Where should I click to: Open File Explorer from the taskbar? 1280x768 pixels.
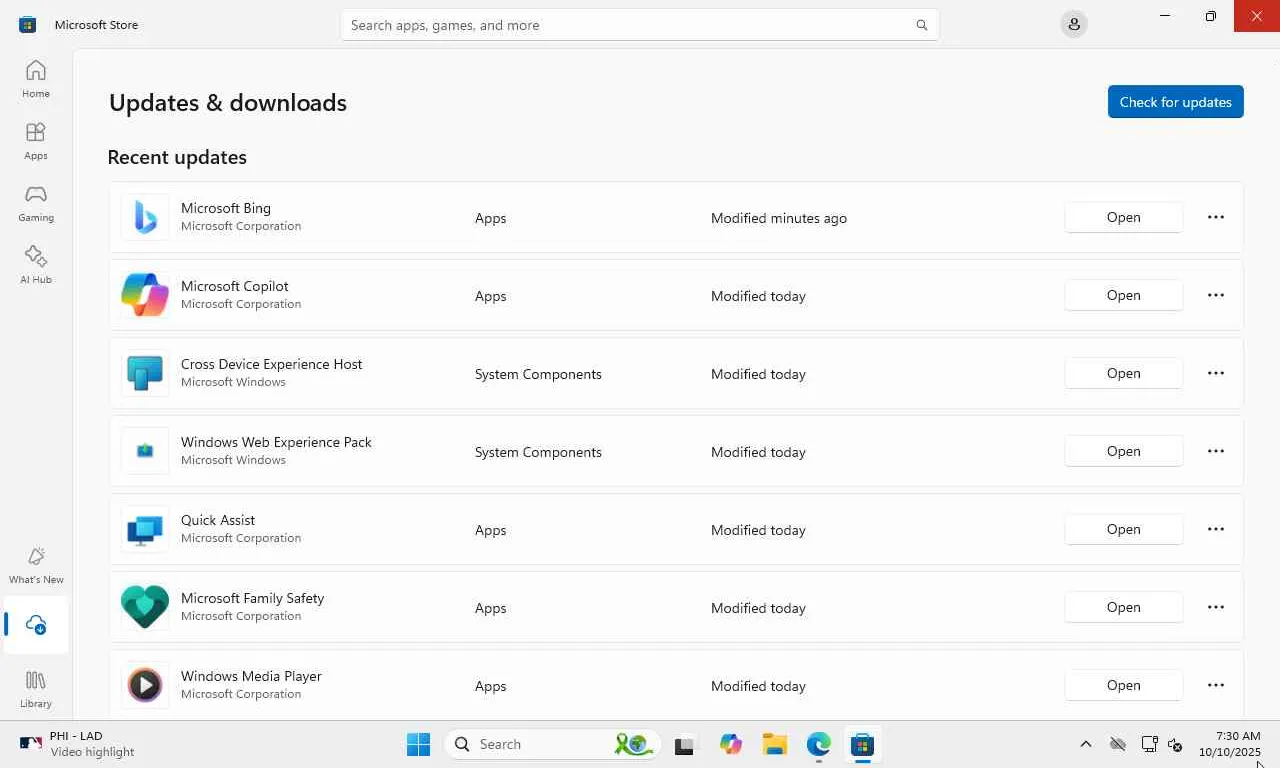[775, 744]
